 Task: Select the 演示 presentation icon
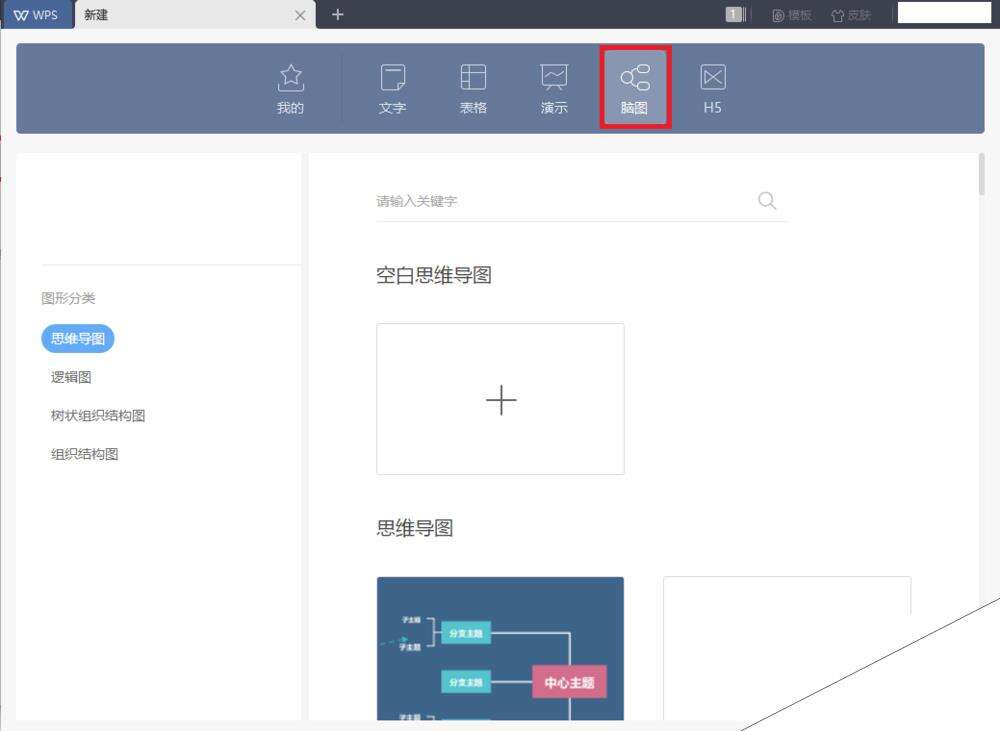554,89
